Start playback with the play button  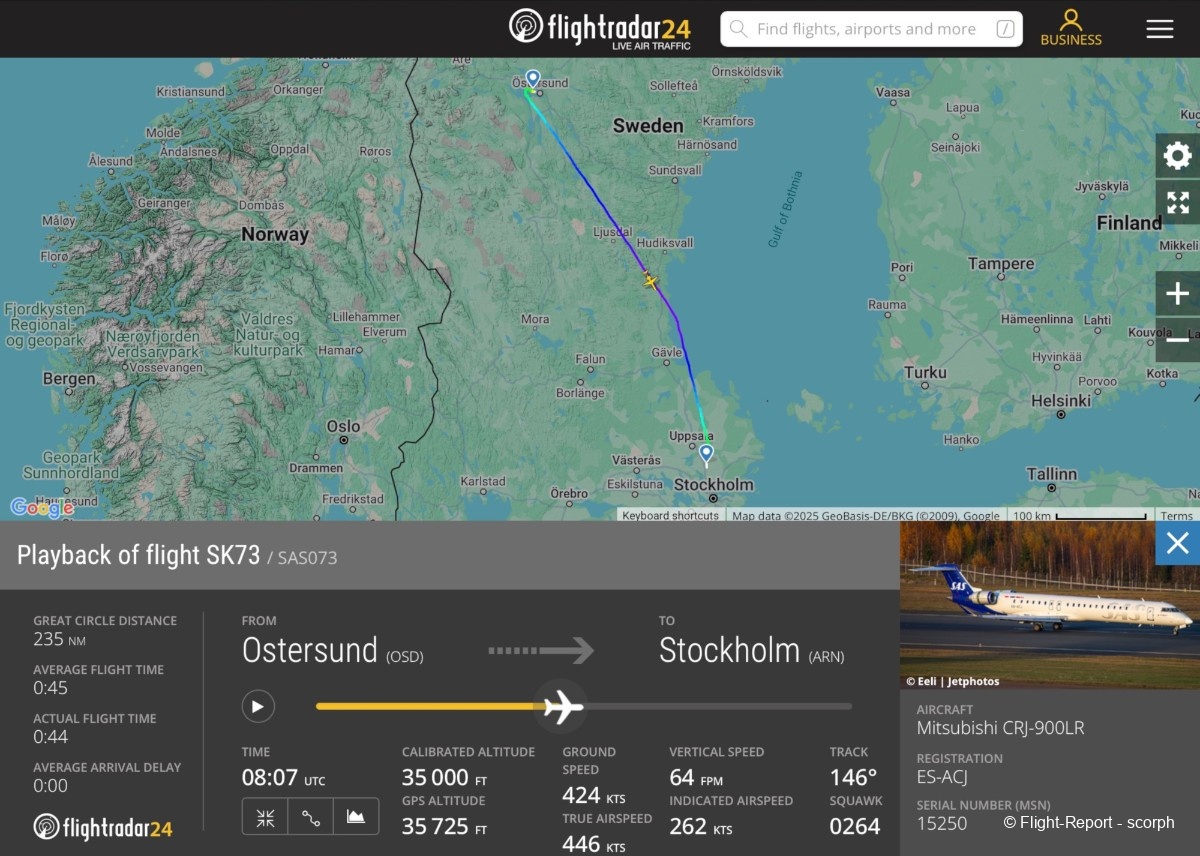tap(258, 707)
